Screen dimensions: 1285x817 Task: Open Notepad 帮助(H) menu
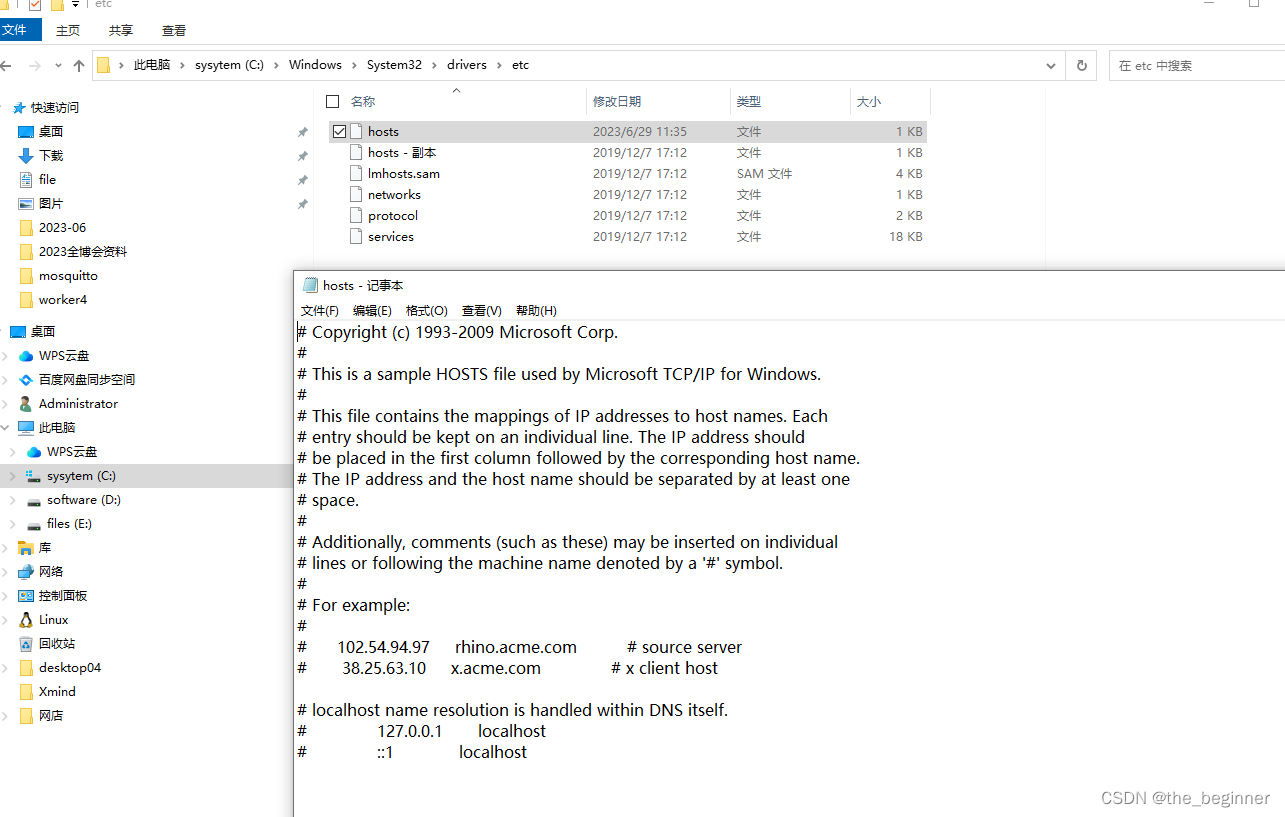click(x=536, y=311)
